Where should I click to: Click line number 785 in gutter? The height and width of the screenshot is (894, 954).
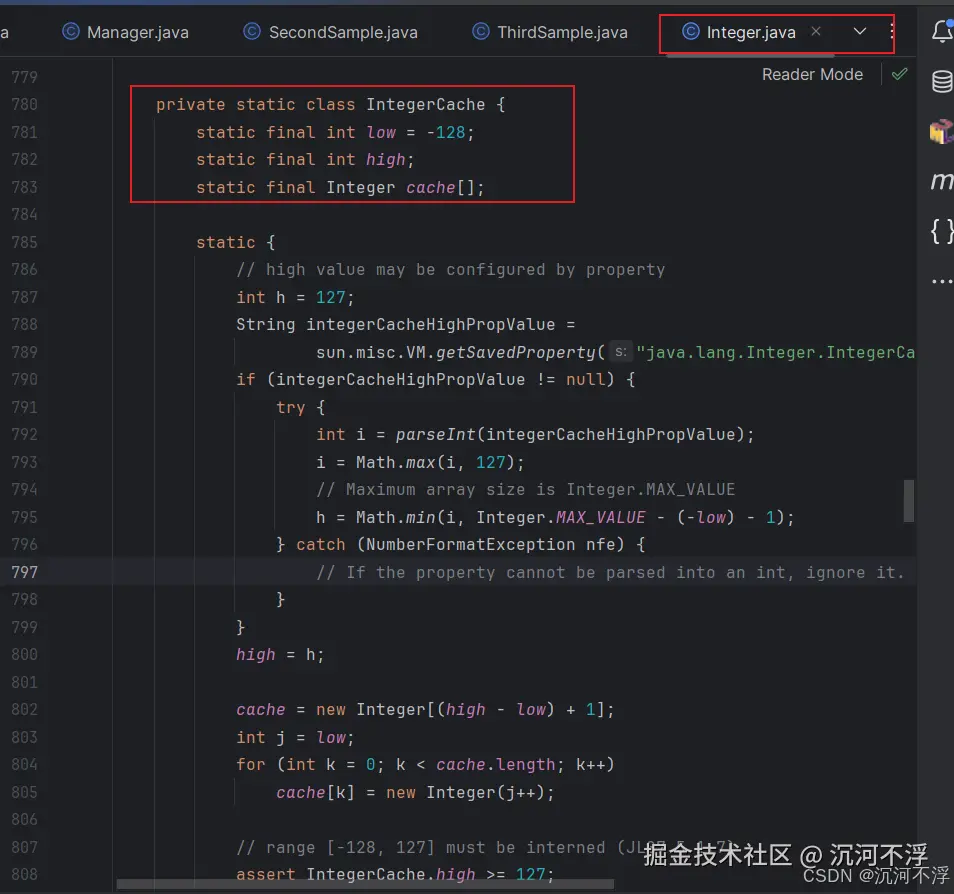point(24,242)
